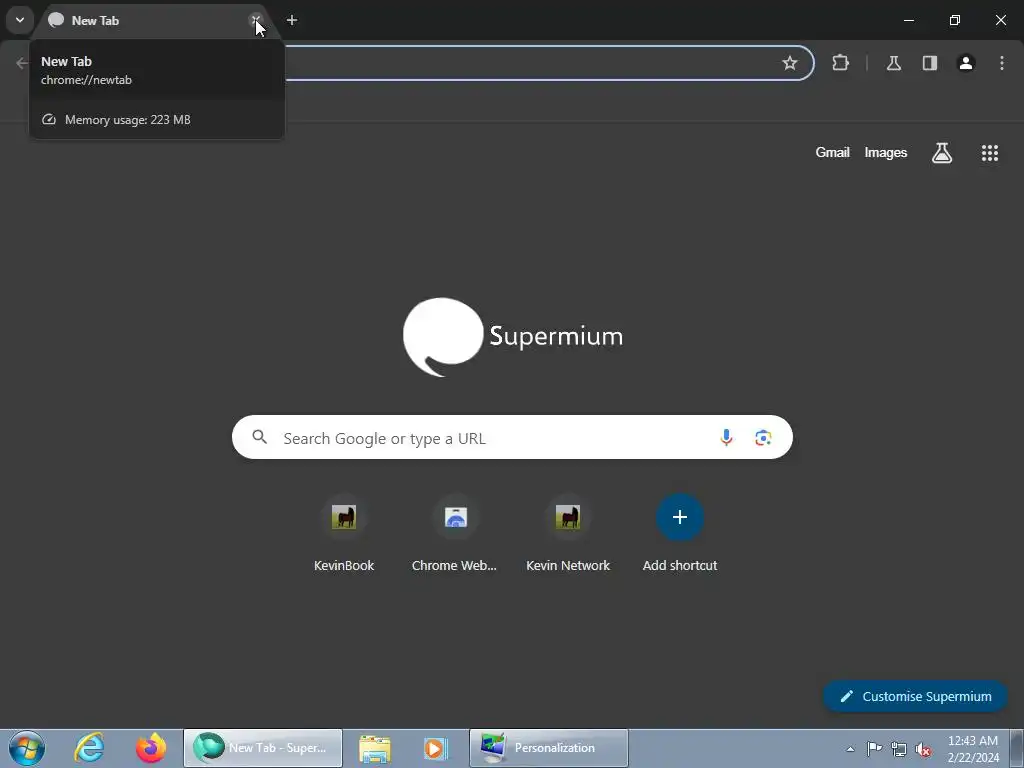1024x768 pixels.
Task: Click the muted volume tray icon
Action: pos(923,750)
